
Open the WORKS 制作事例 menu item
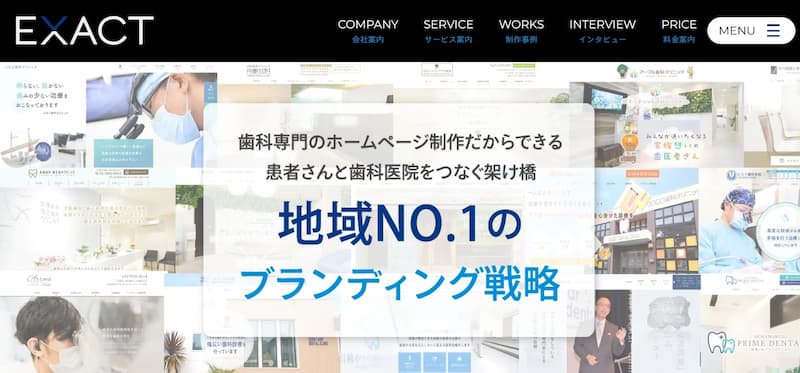[x=521, y=31]
